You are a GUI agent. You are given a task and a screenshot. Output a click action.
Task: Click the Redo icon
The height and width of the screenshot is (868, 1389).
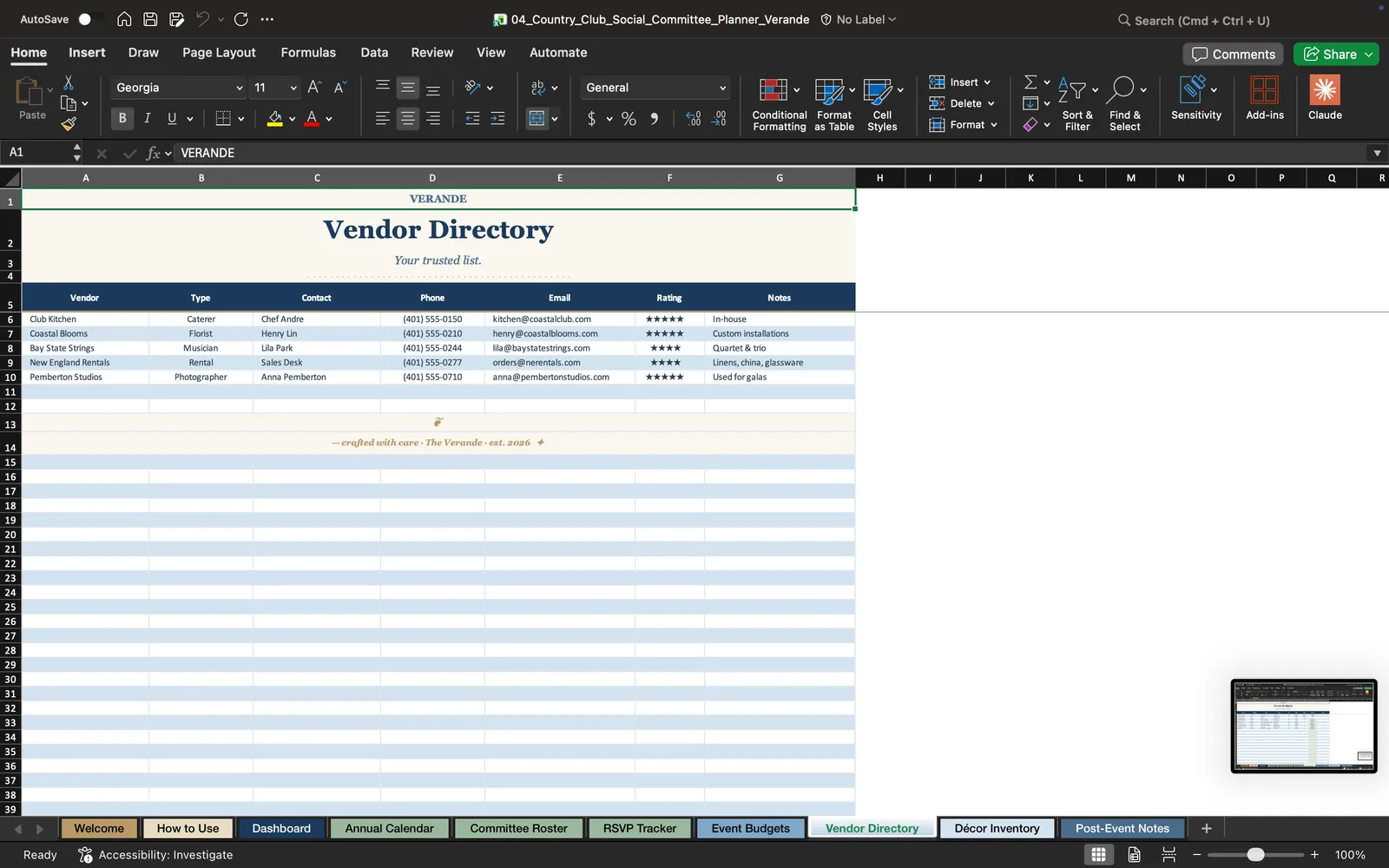click(241, 19)
